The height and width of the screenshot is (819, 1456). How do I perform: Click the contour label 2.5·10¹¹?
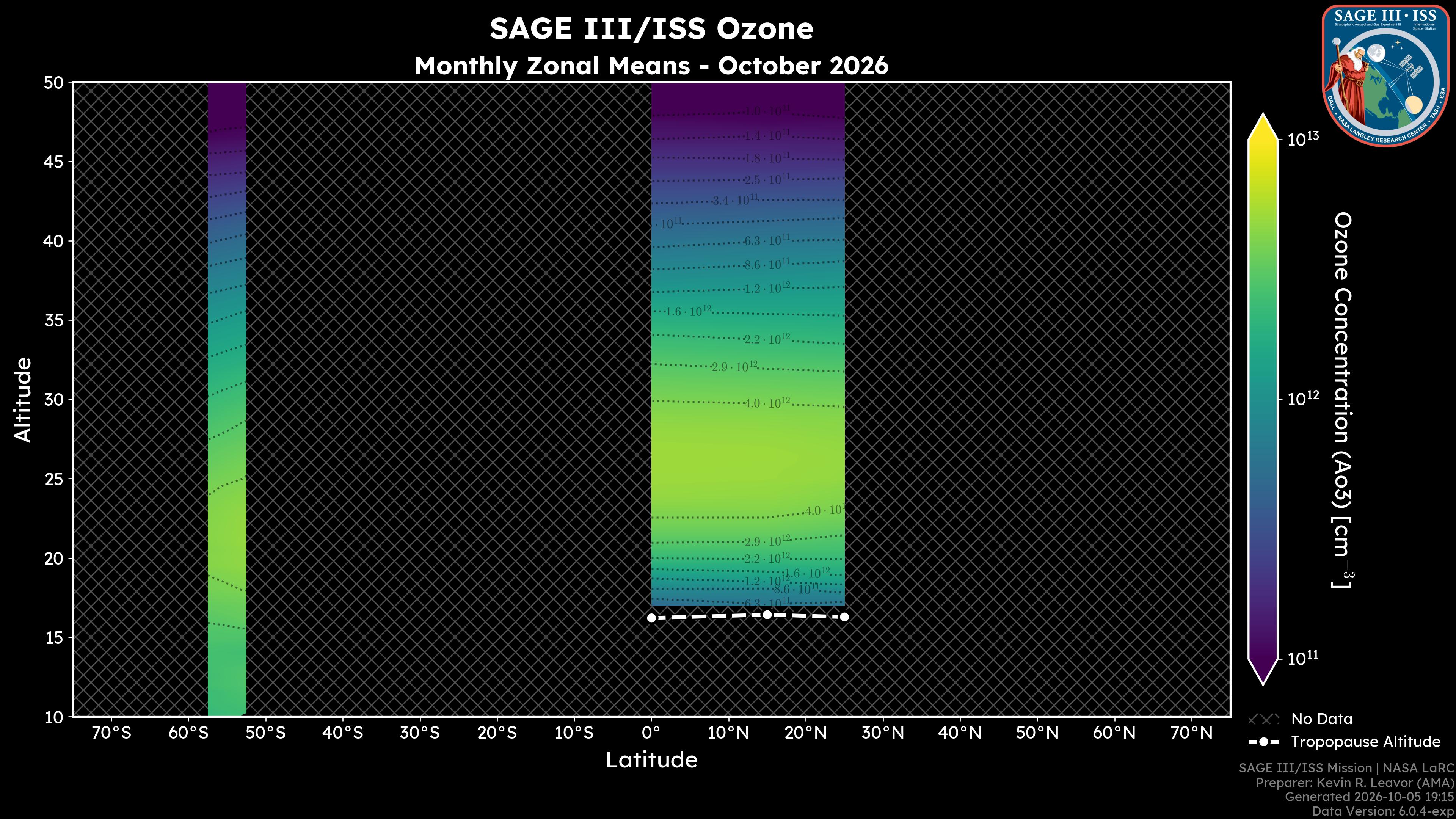(x=767, y=180)
